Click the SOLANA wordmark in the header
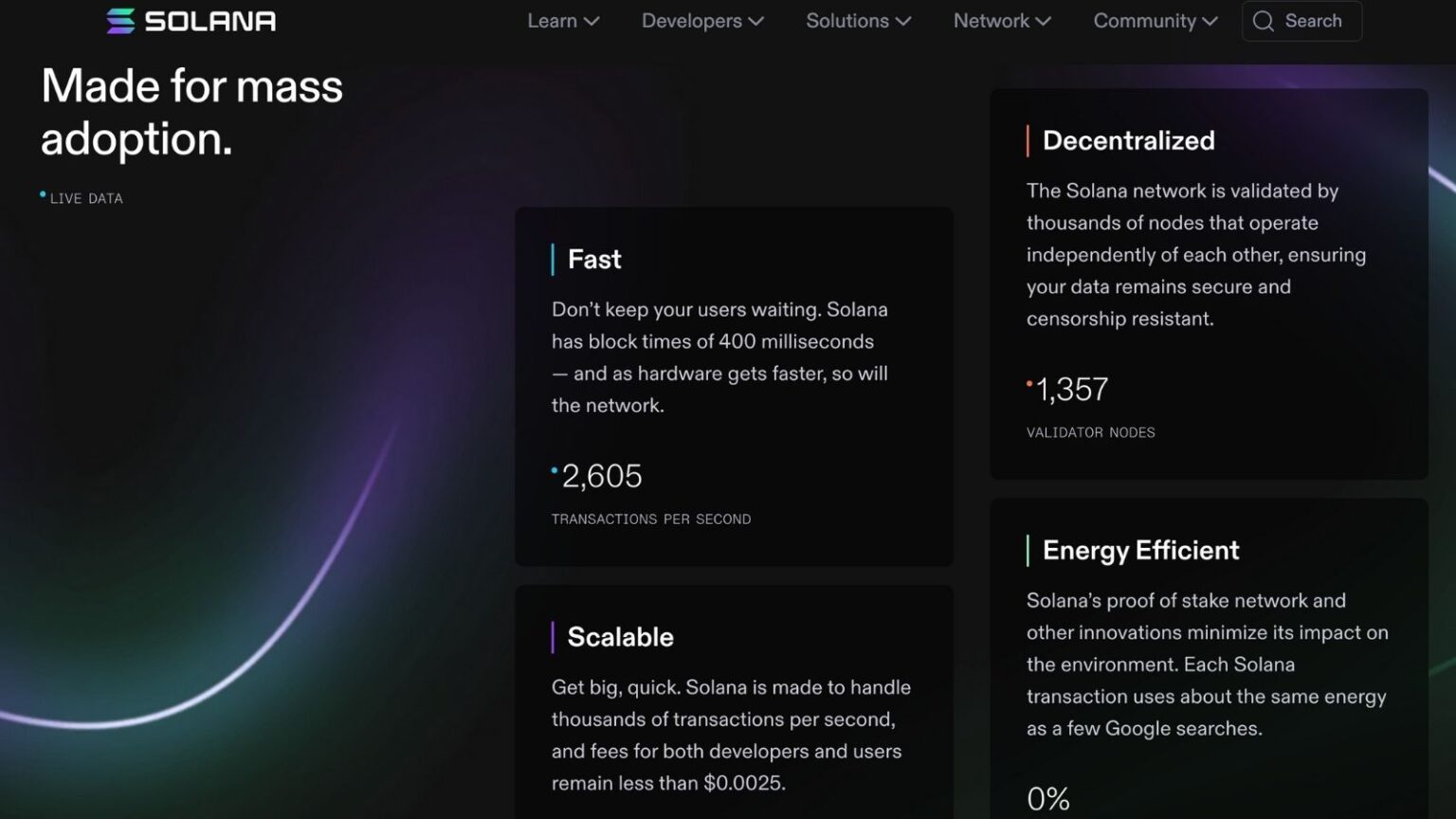Viewport: 1456px width, 819px height. (x=210, y=20)
